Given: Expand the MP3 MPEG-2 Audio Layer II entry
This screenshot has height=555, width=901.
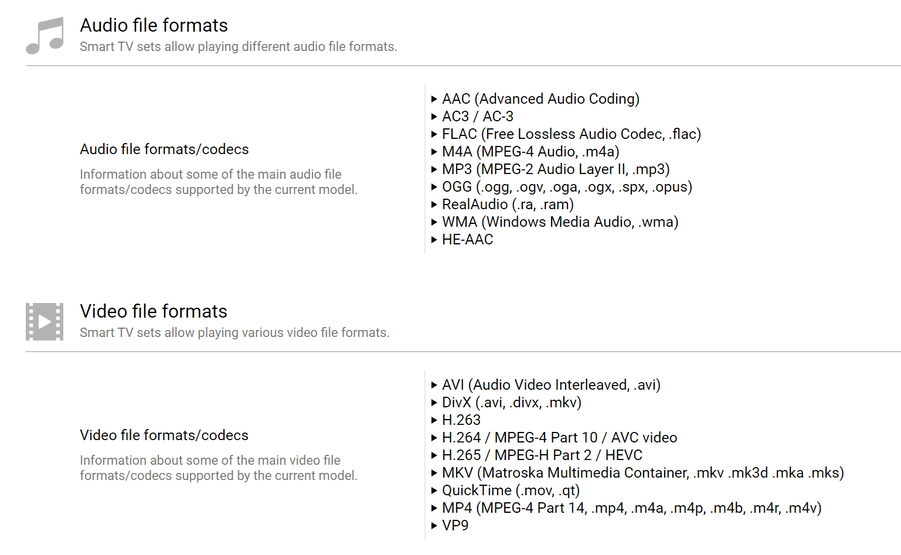Looking at the screenshot, I should 555,169.
